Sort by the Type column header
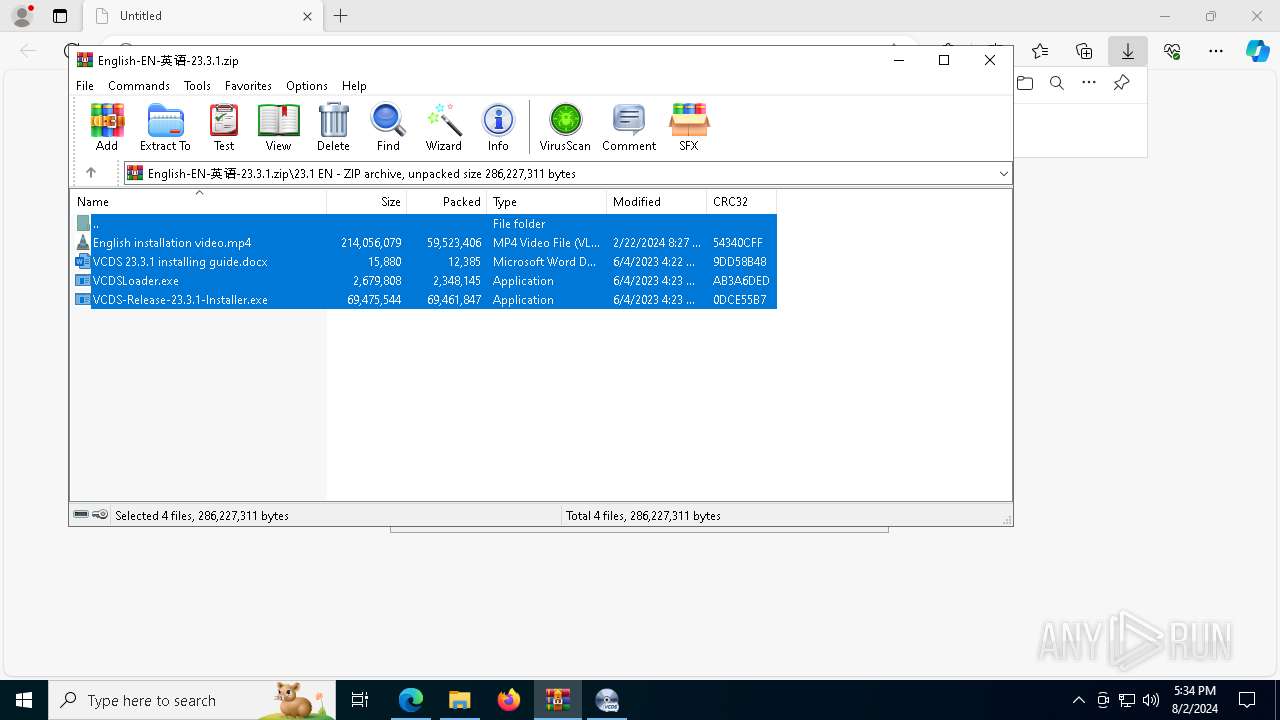Viewport: 1280px width, 720px height. pyautogui.click(x=547, y=201)
